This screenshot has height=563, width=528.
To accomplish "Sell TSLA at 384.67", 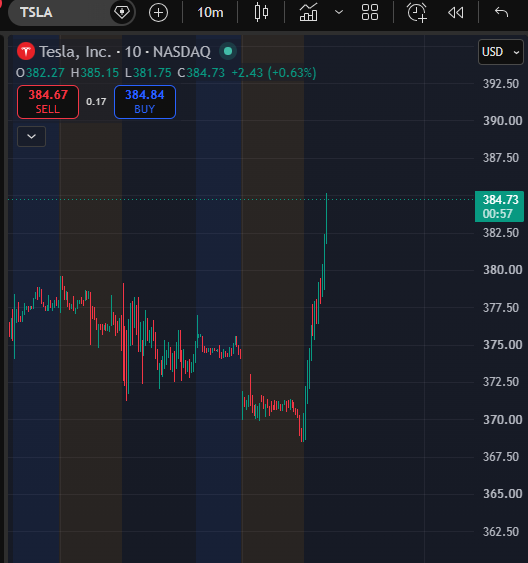I will pyautogui.click(x=48, y=102).
